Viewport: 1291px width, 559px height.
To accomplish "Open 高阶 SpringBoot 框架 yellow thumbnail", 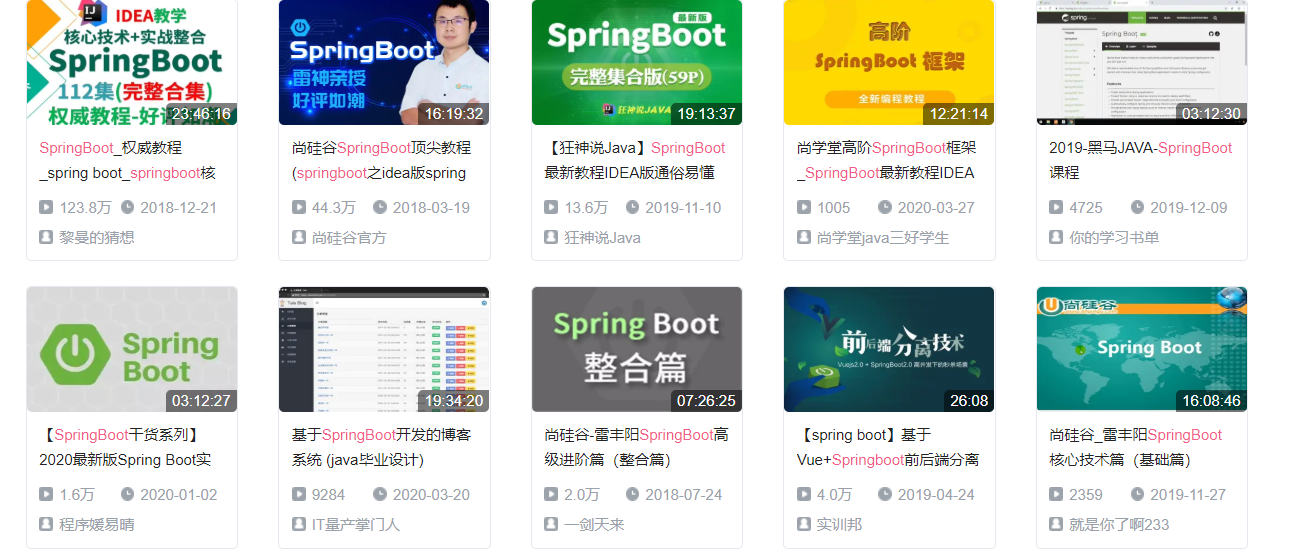I will [x=889, y=62].
